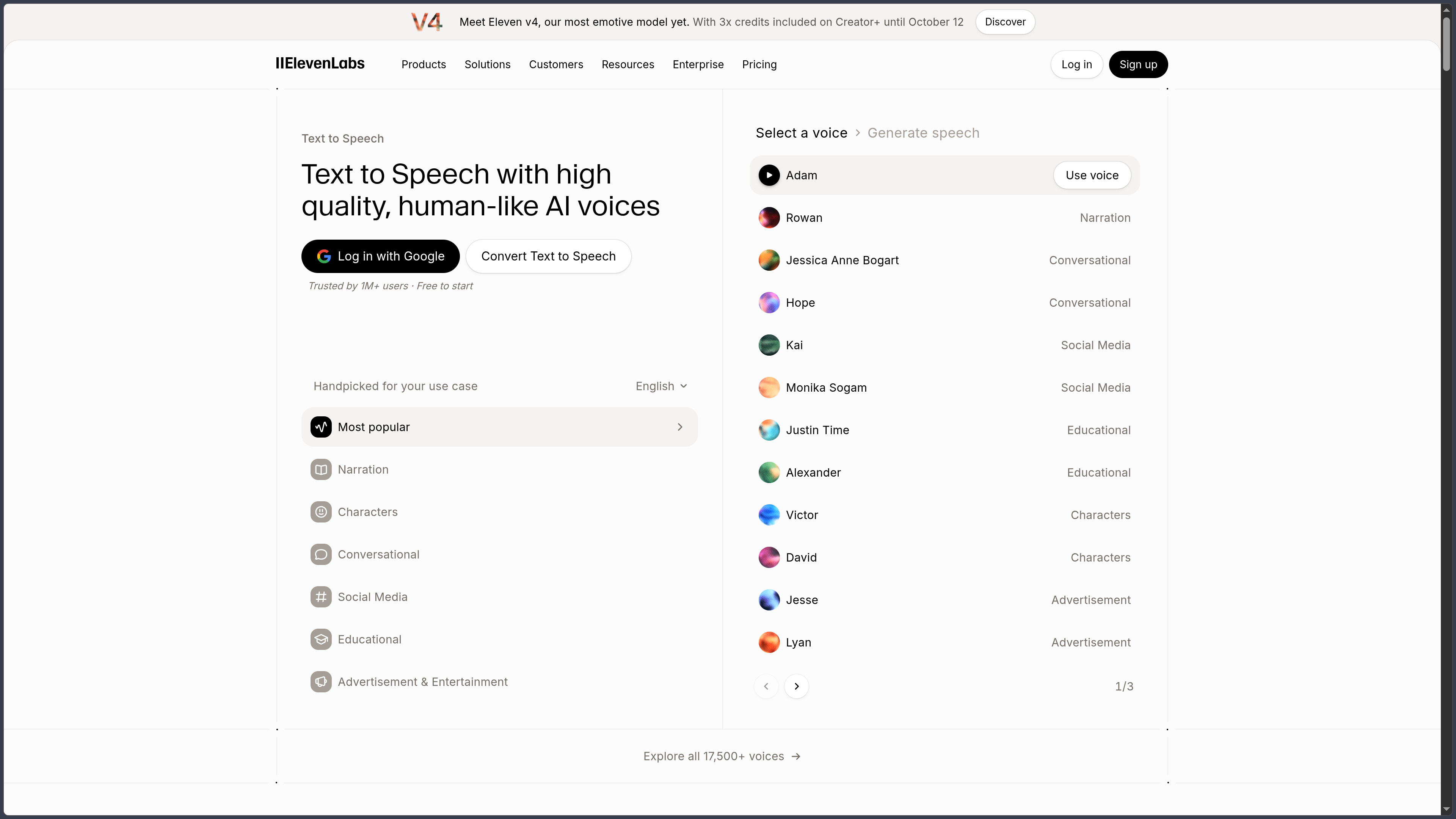Select the David voice name
Image resolution: width=1456 pixels, height=819 pixels.
tap(801, 557)
